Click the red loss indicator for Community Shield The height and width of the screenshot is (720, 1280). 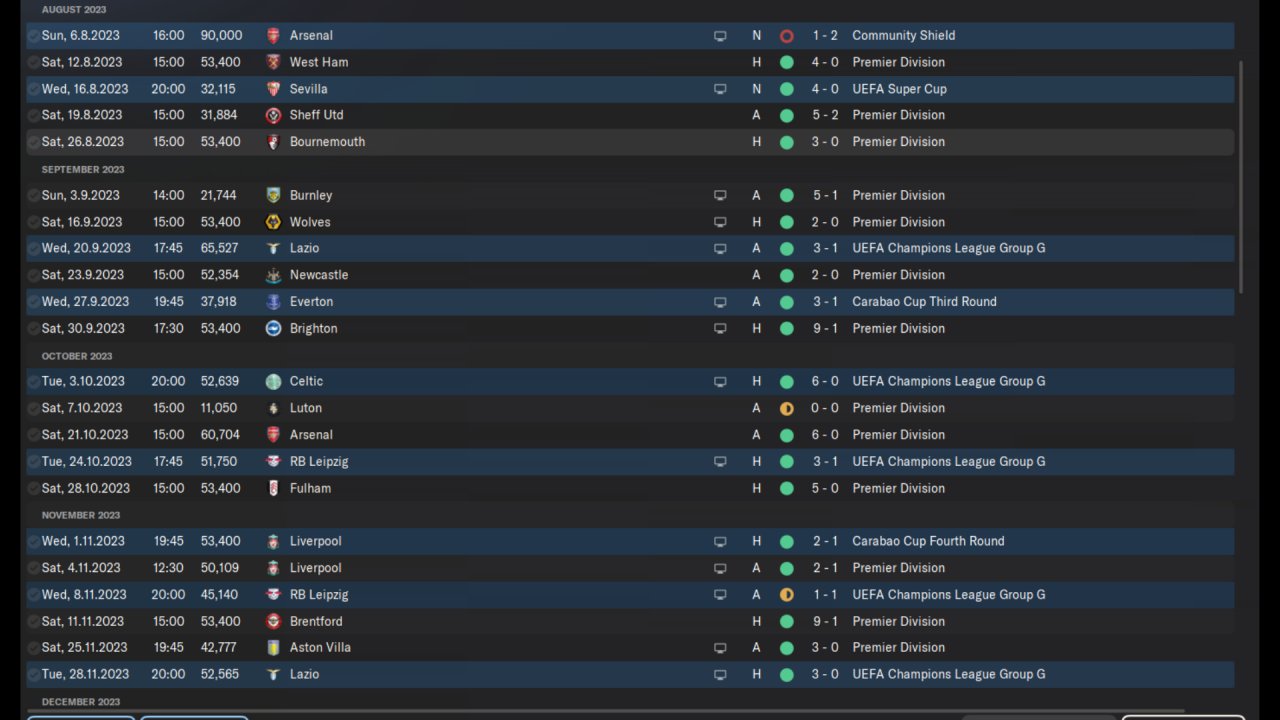(x=786, y=36)
